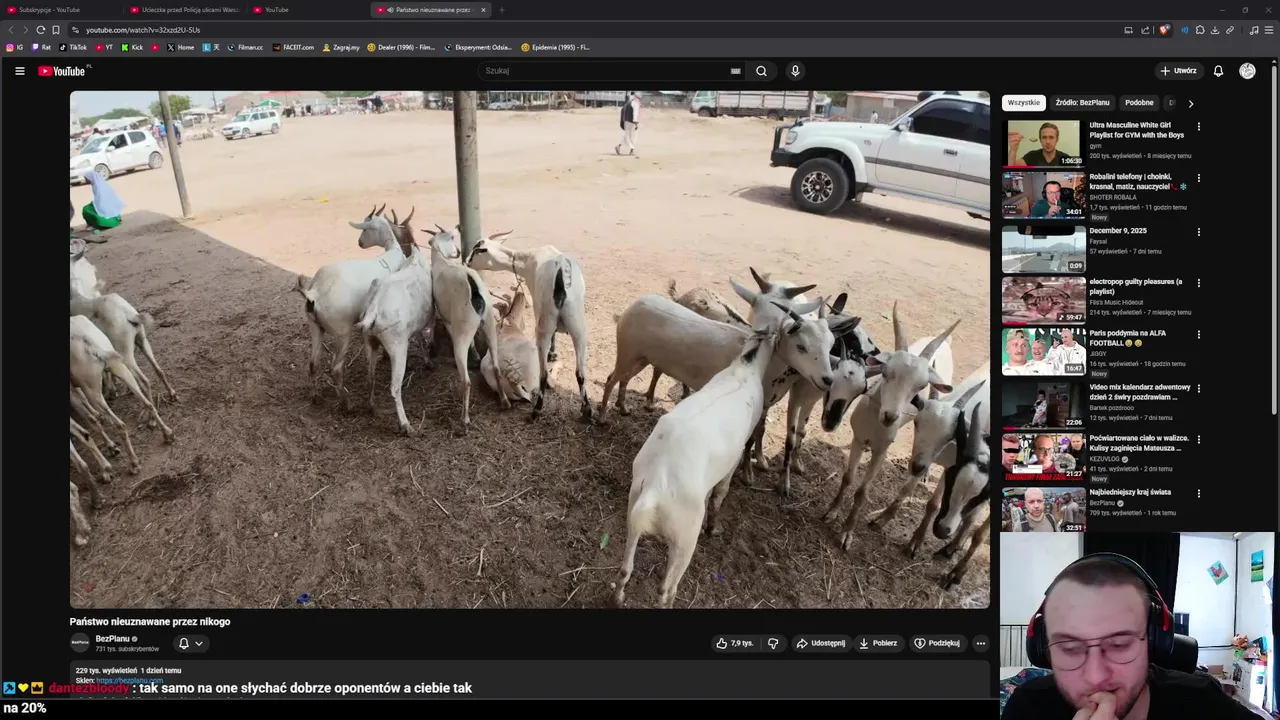Open the Epidemia (1995) bookmark
The height and width of the screenshot is (720, 1280).
tap(555, 47)
